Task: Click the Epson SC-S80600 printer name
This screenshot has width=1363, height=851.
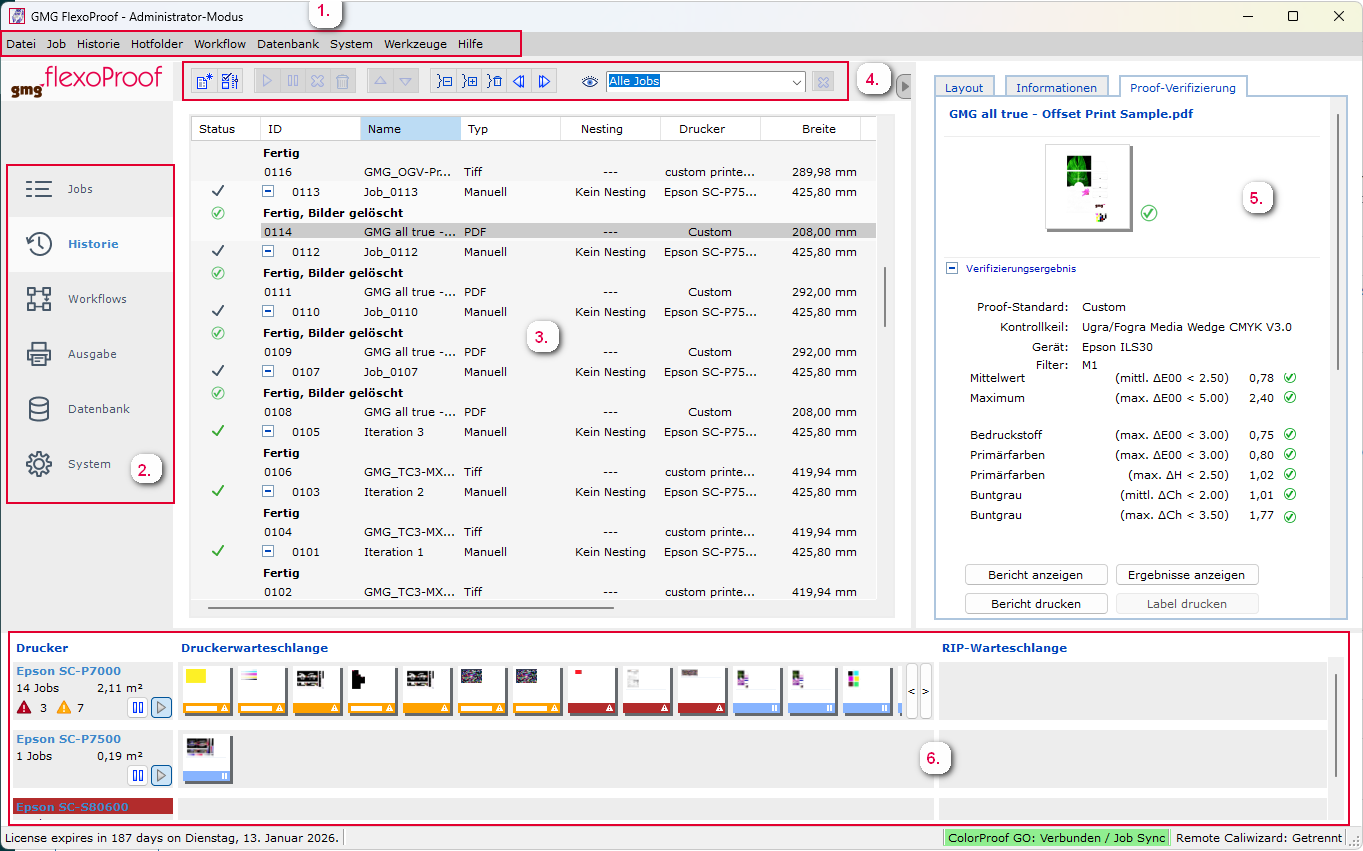Action: pos(71,807)
